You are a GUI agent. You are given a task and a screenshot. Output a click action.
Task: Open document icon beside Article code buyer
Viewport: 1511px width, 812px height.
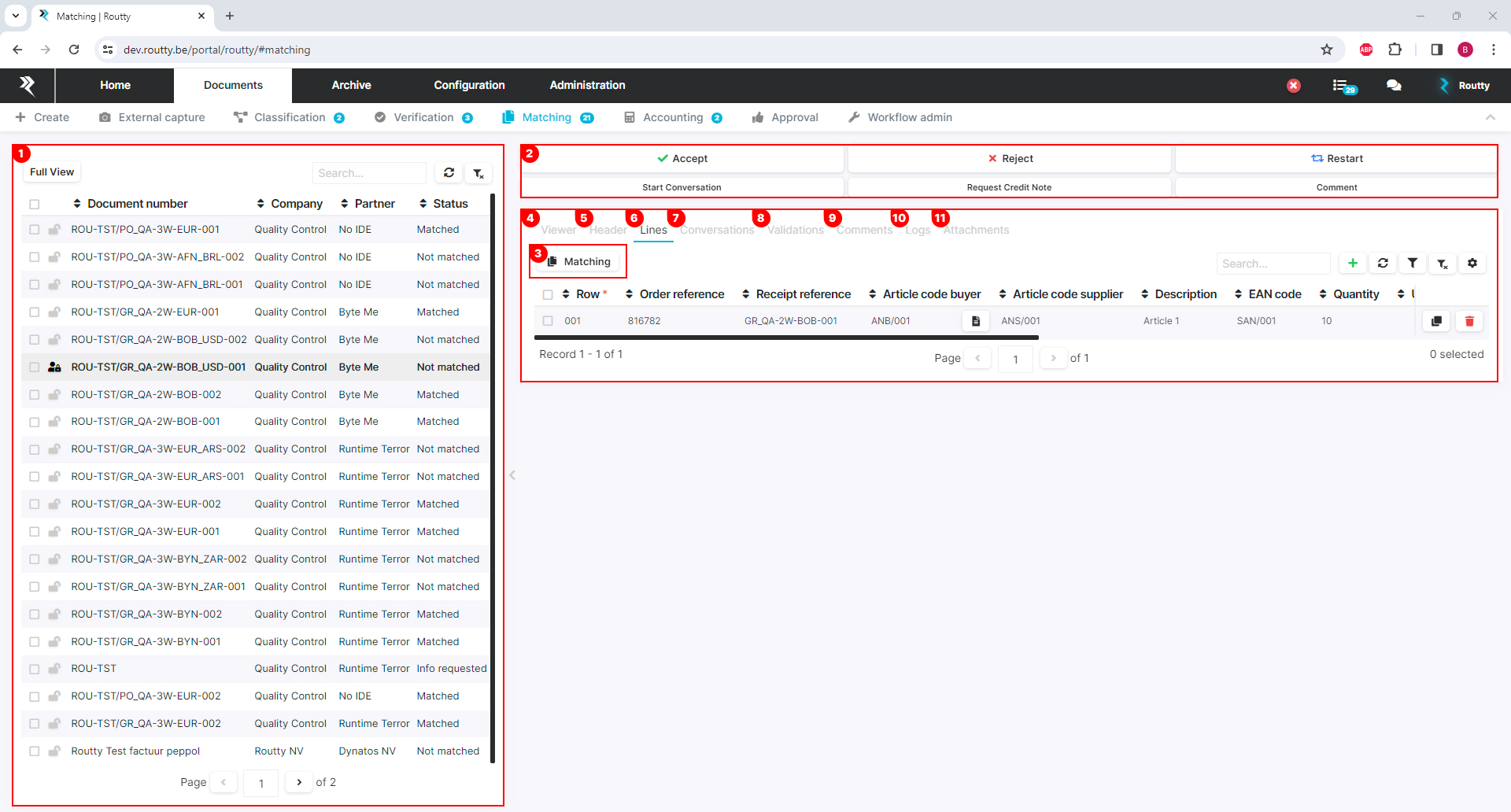(975, 321)
